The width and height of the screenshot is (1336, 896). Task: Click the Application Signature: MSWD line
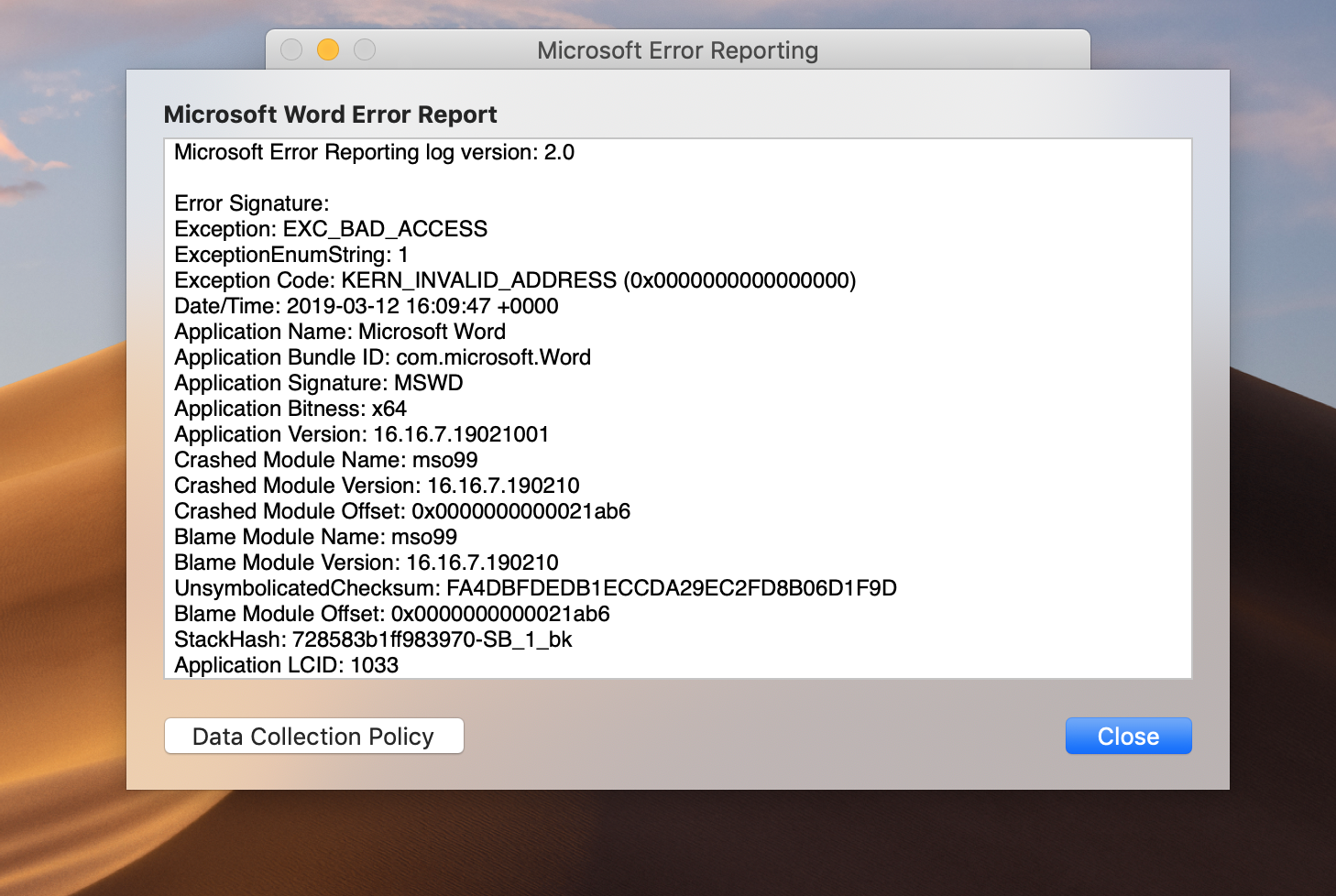click(x=319, y=383)
